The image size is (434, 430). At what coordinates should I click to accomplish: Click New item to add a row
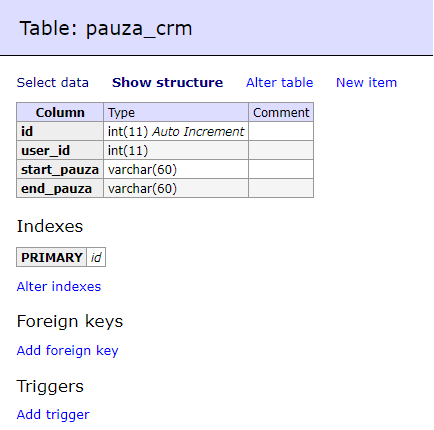point(366,82)
